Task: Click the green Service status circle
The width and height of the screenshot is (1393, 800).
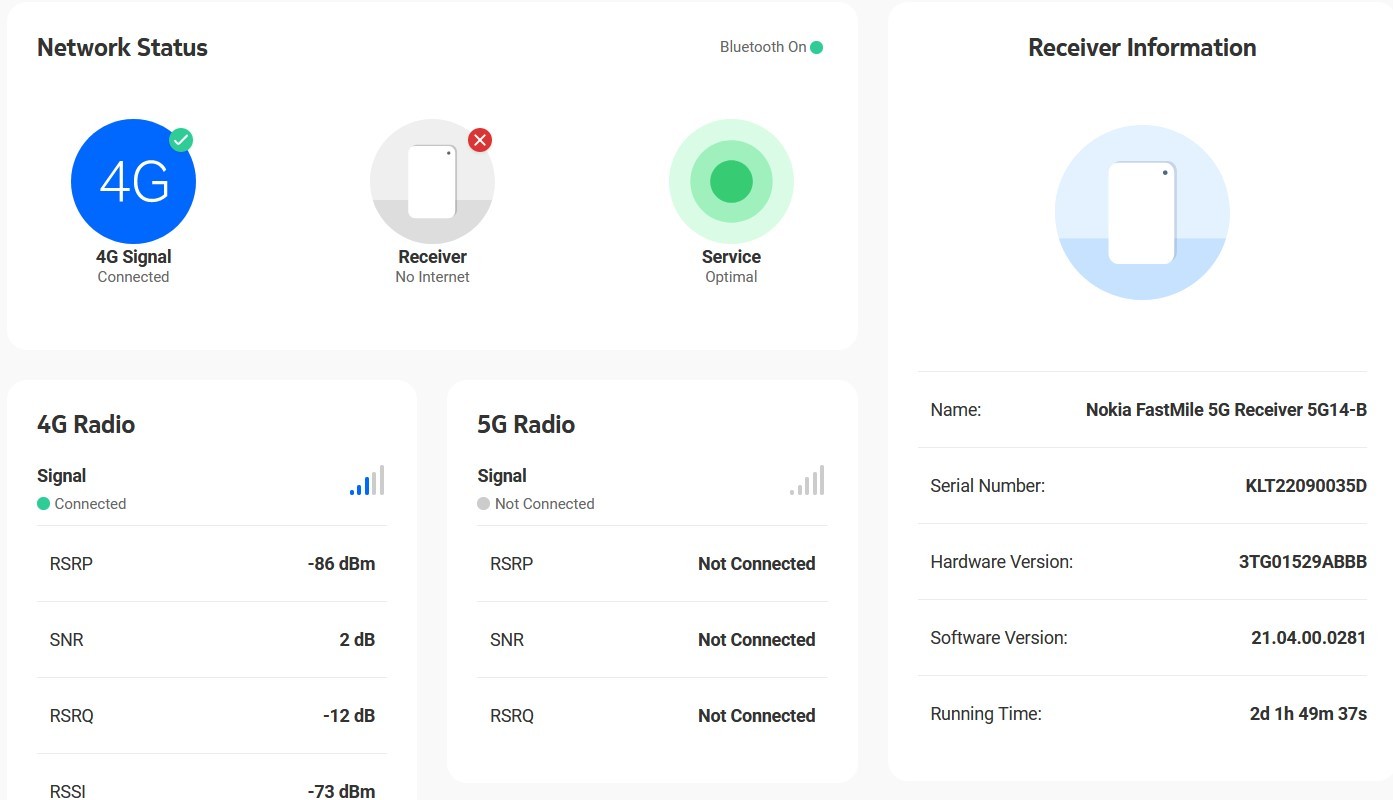Action: (x=731, y=182)
